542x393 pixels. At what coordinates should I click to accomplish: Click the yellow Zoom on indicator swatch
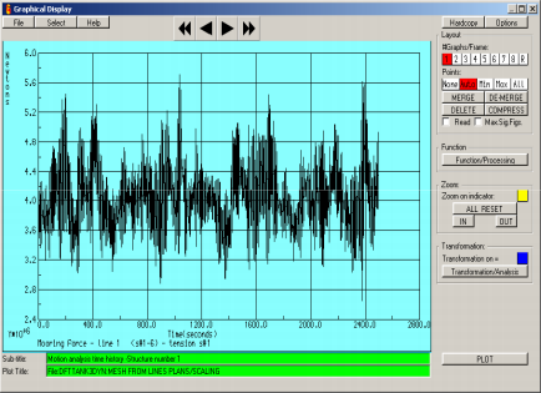(x=522, y=196)
